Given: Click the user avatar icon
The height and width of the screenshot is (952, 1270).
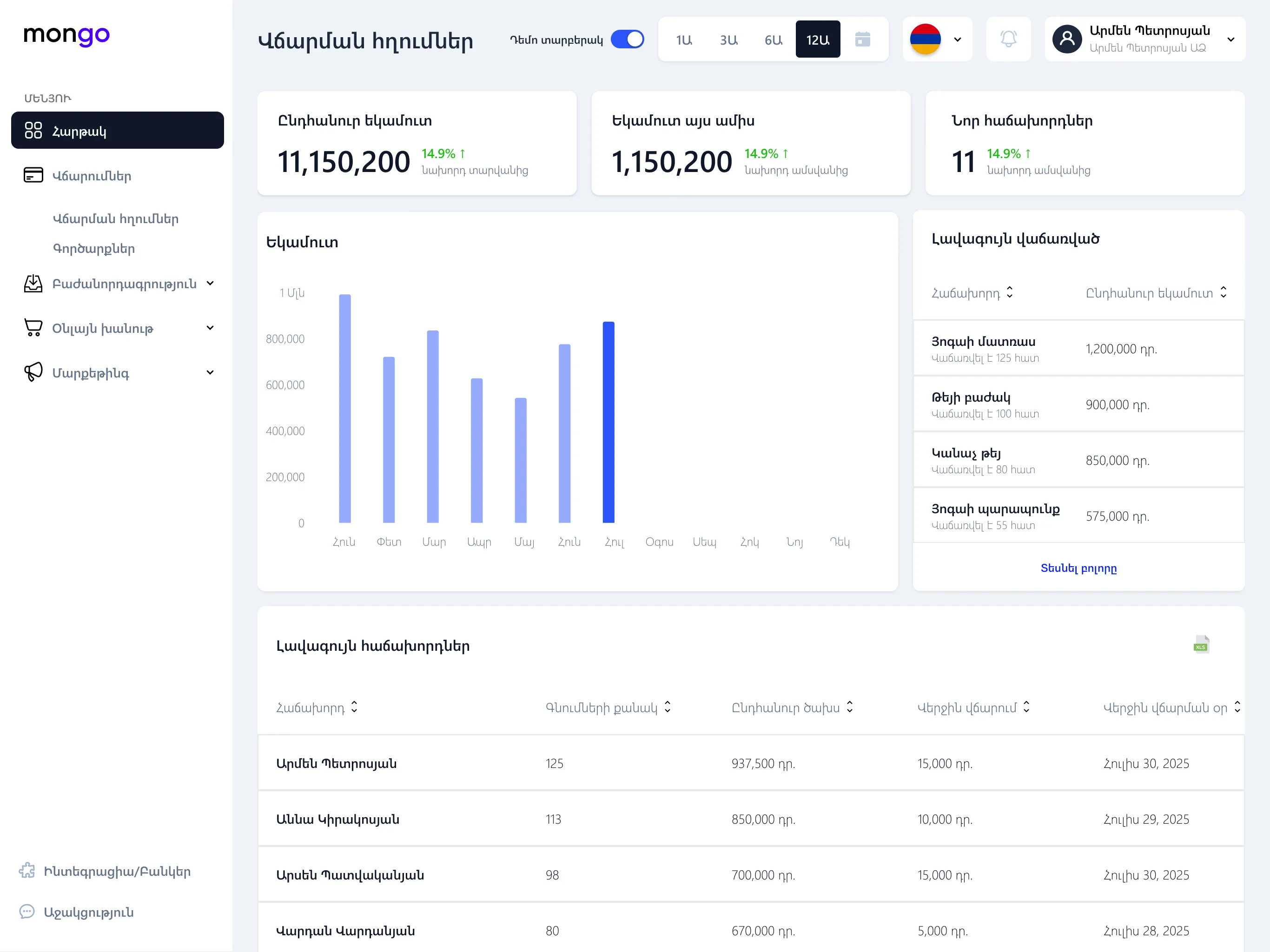Looking at the screenshot, I should tap(1067, 39).
